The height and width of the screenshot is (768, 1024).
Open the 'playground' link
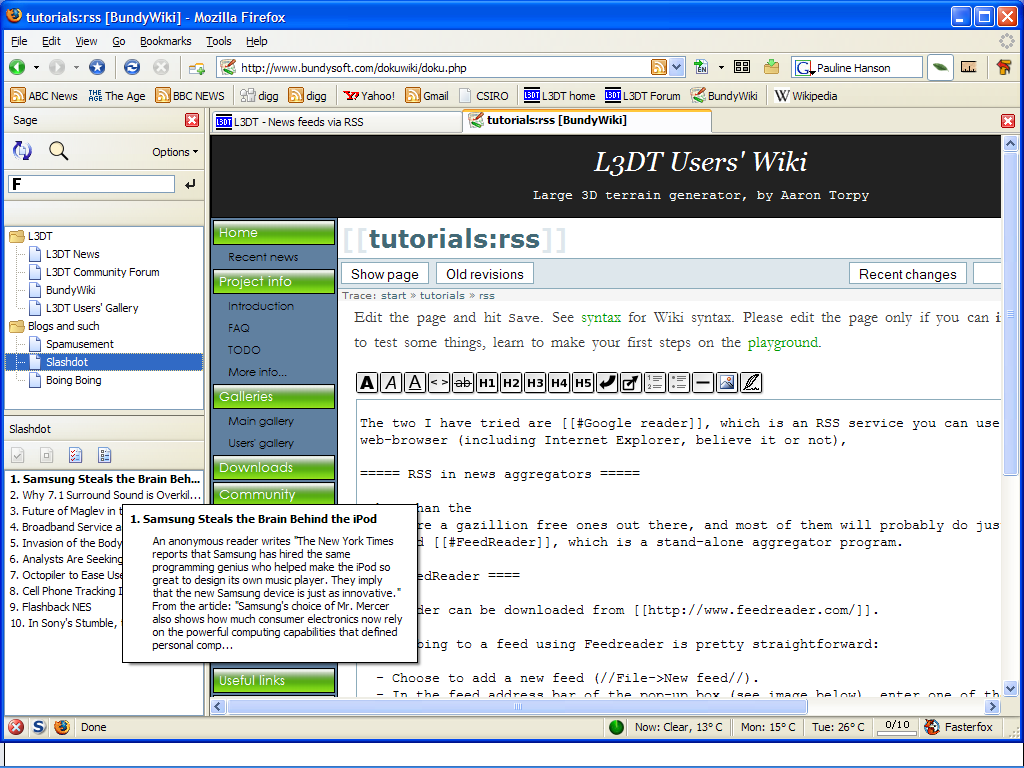(x=783, y=342)
